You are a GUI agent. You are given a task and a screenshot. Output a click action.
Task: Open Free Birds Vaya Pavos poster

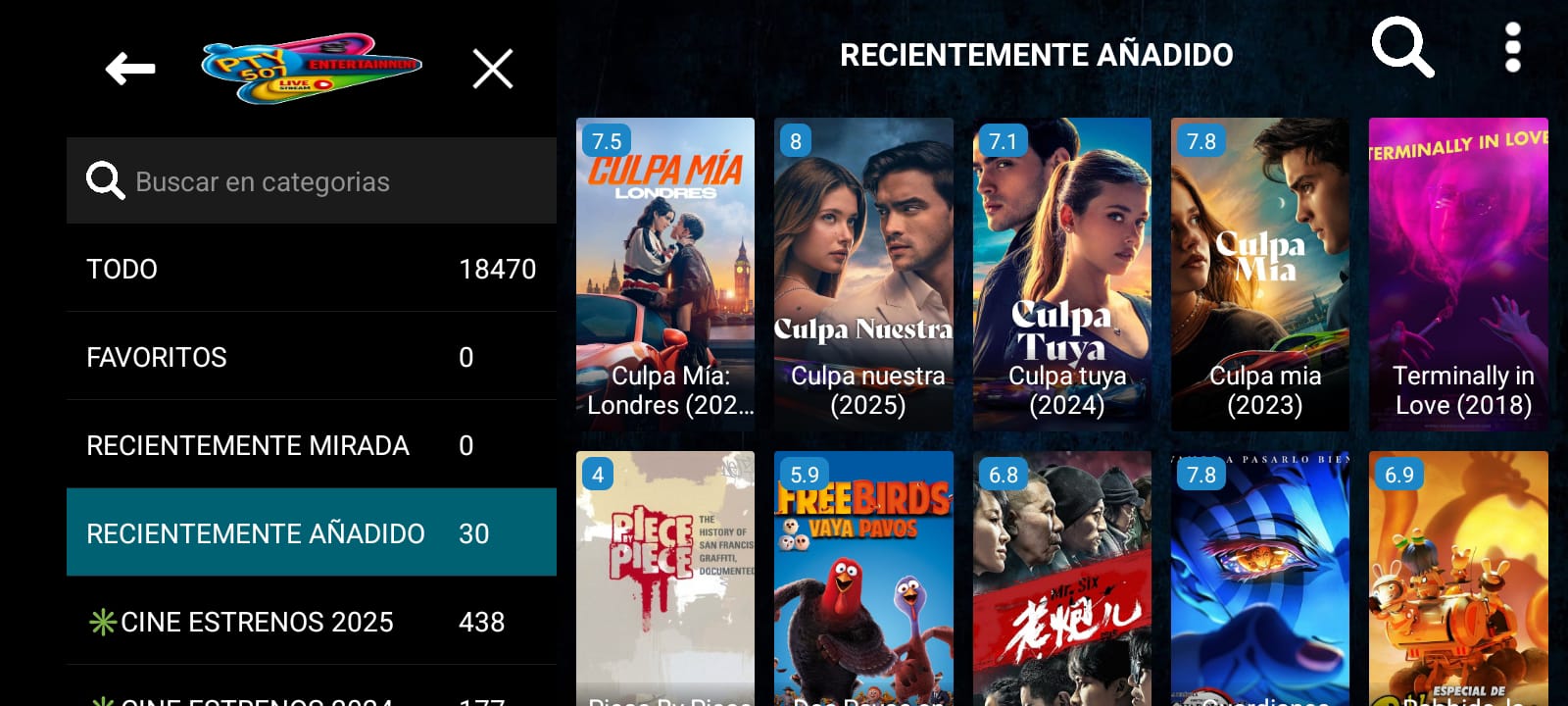tap(863, 579)
